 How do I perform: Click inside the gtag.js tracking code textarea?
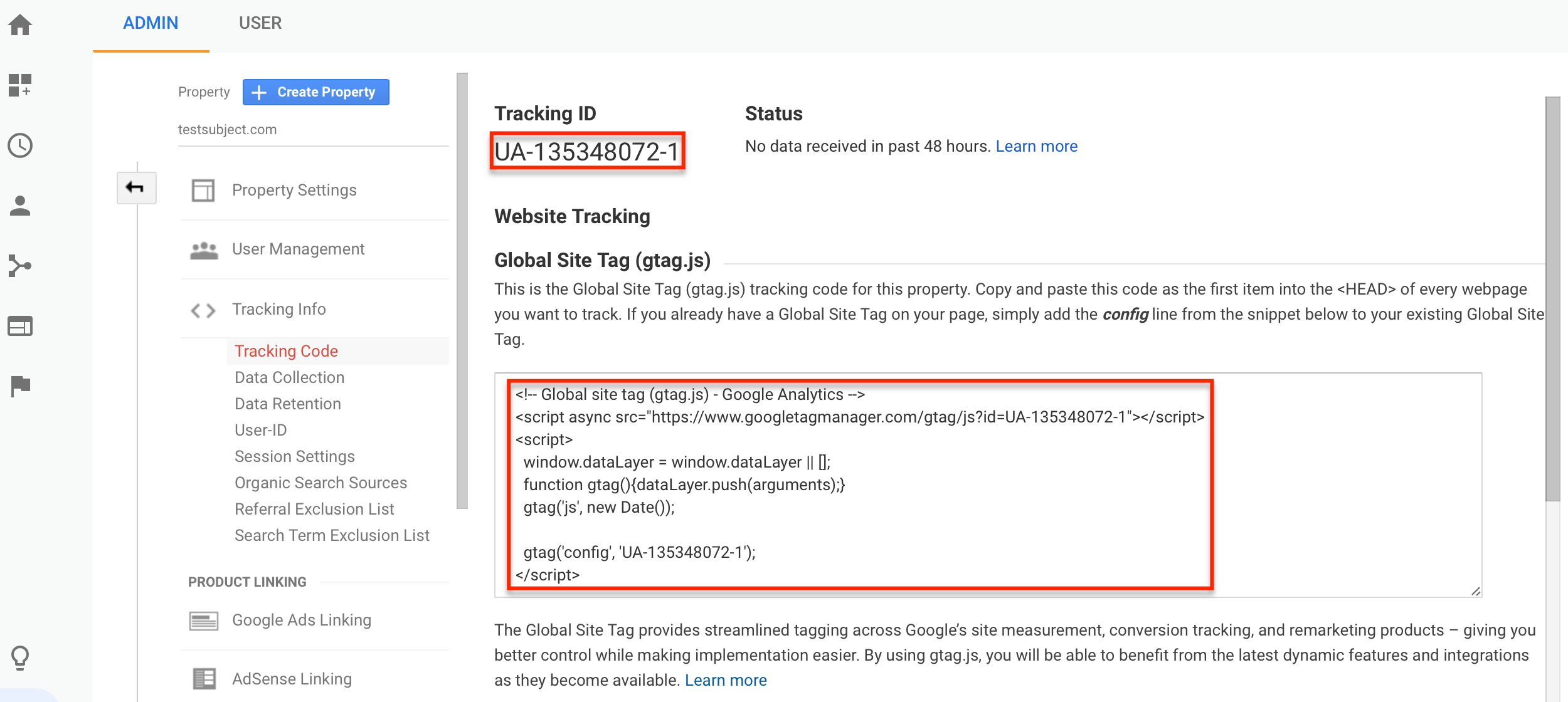pos(988,485)
